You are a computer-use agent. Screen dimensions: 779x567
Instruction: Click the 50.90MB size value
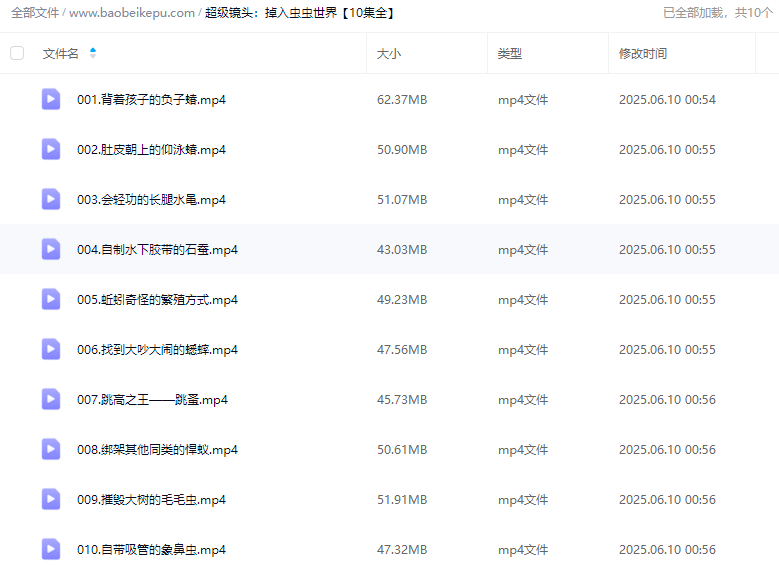(402, 150)
